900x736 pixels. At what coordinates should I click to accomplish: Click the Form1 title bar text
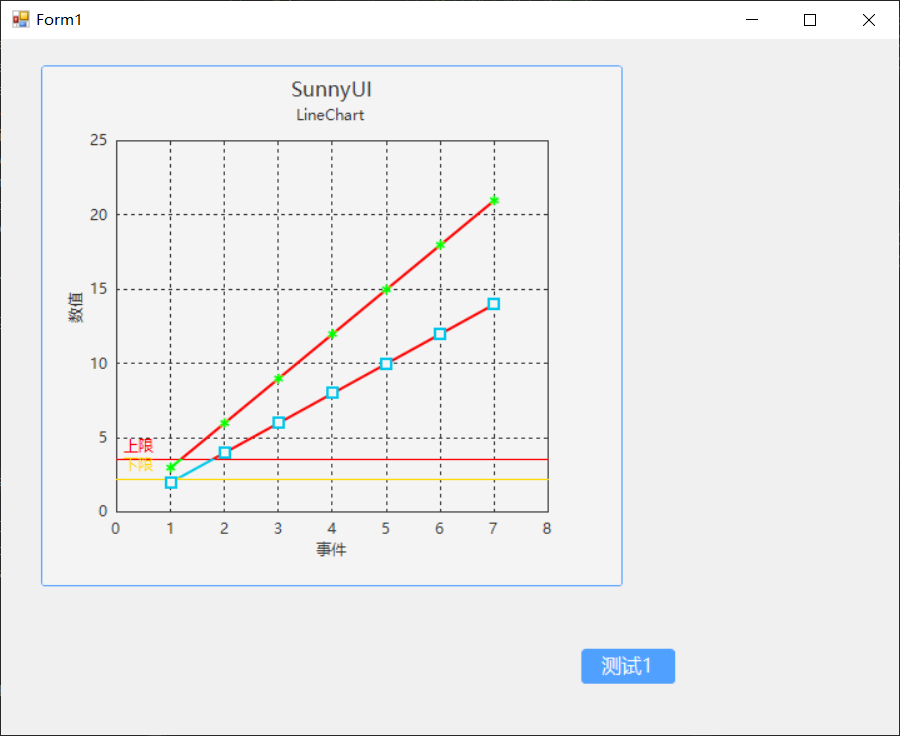click(x=60, y=19)
